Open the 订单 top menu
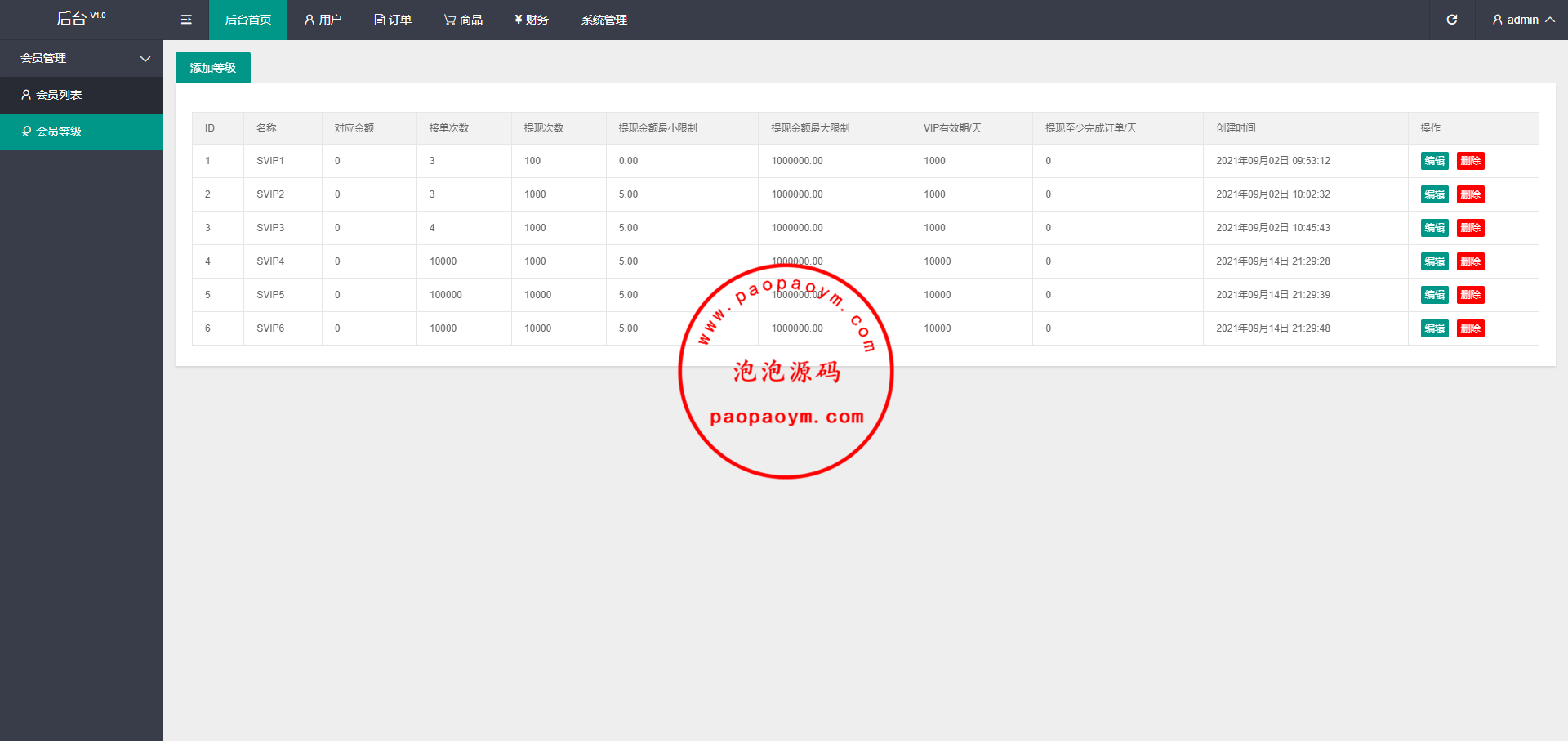This screenshot has width=1568, height=741. click(393, 20)
